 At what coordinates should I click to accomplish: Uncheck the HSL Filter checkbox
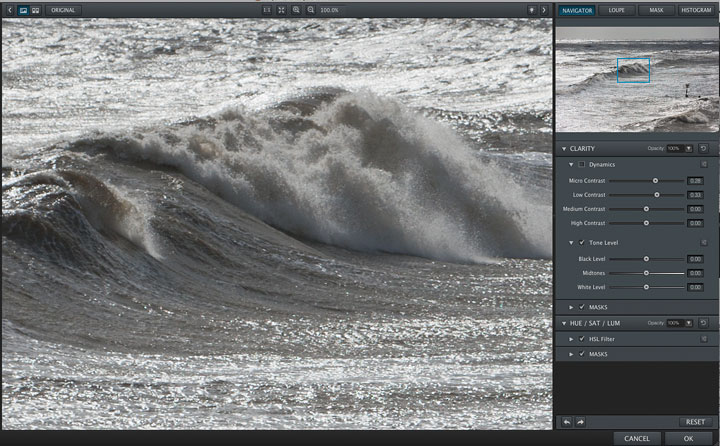tap(582, 339)
